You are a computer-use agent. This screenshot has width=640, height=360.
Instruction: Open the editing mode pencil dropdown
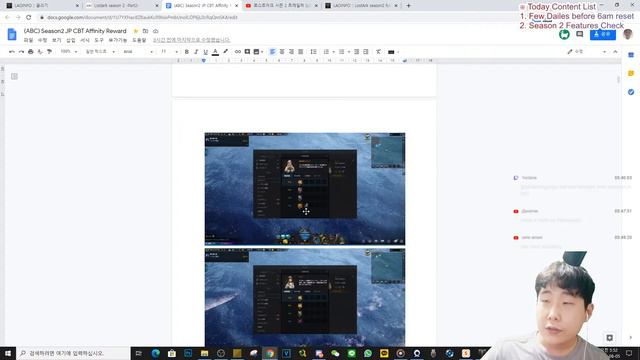point(587,52)
